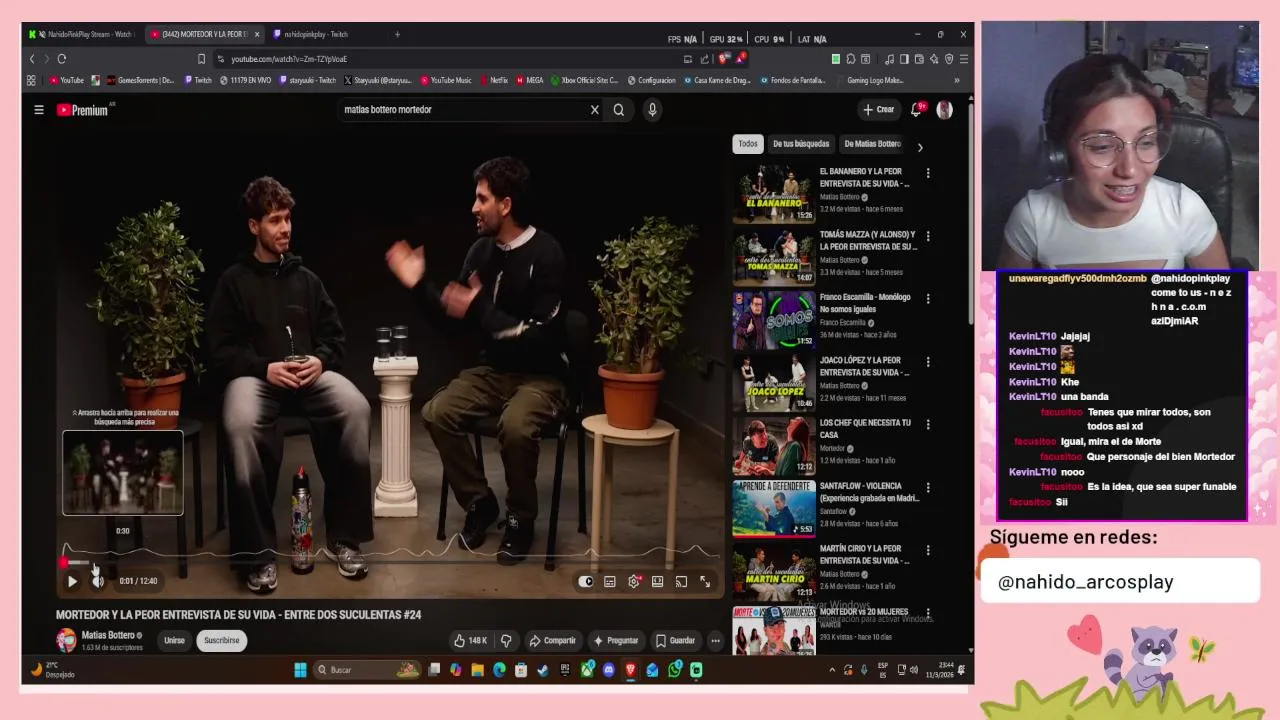The height and width of the screenshot is (720, 1280).
Task: Open WhatsApp from the taskbar
Action: point(675,670)
